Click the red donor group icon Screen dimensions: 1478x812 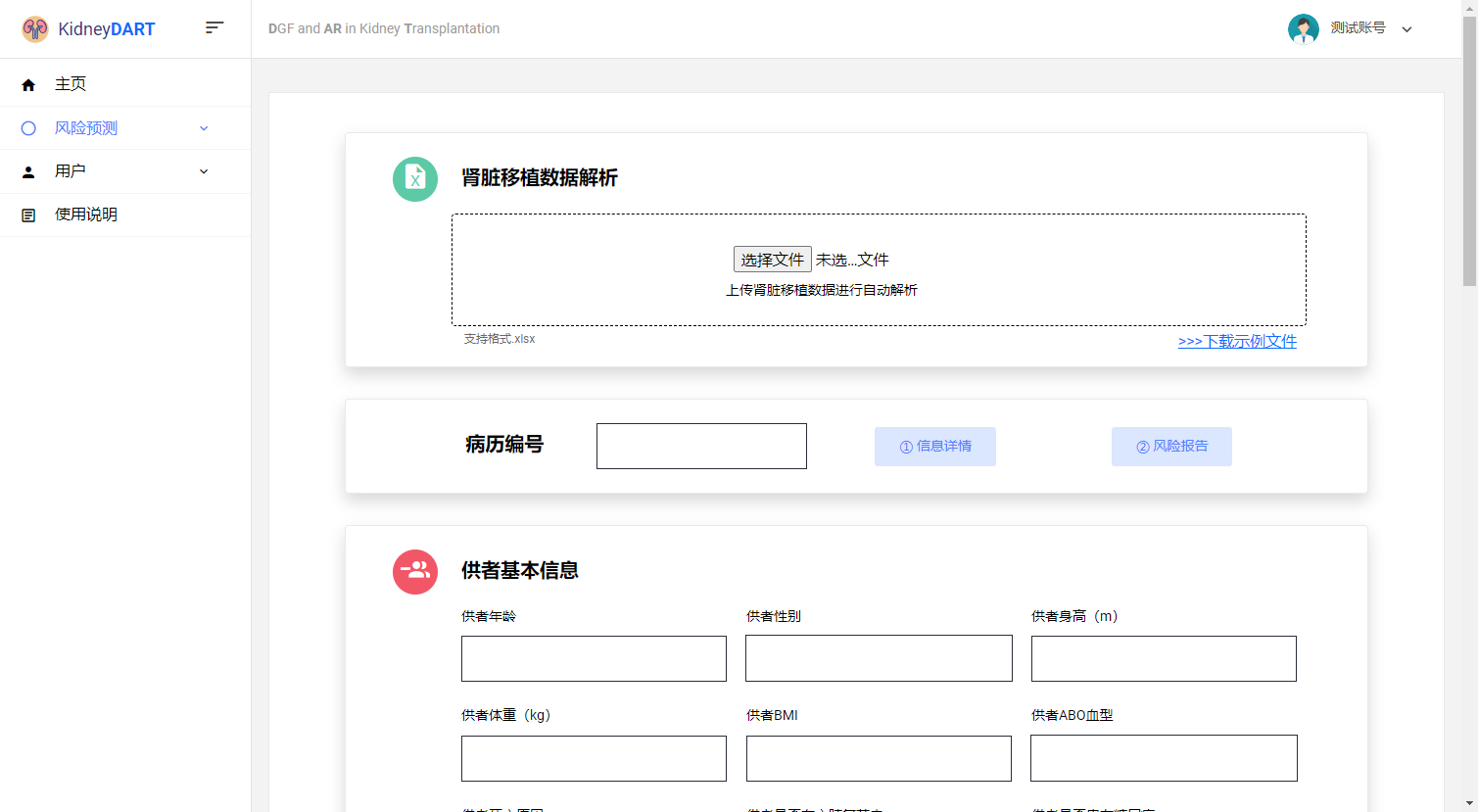click(415, 572)
